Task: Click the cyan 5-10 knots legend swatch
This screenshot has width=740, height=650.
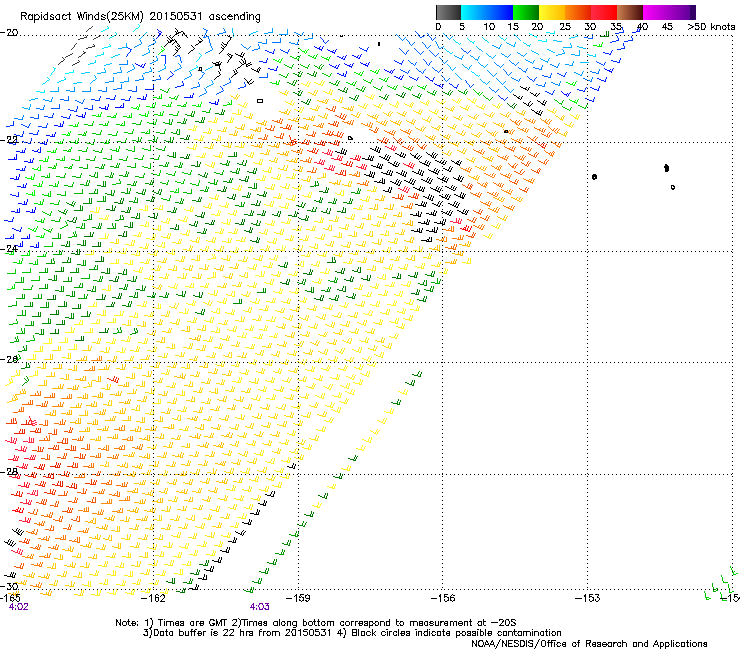Action: tap(474, 12)
